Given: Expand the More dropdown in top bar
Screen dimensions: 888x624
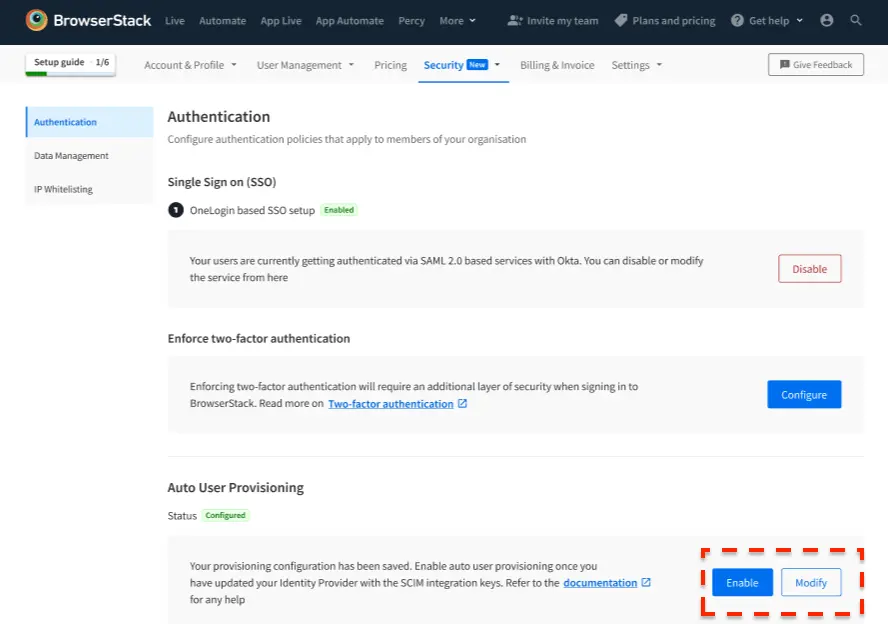Looking at the screenshot, I should (x=458, y=20).
